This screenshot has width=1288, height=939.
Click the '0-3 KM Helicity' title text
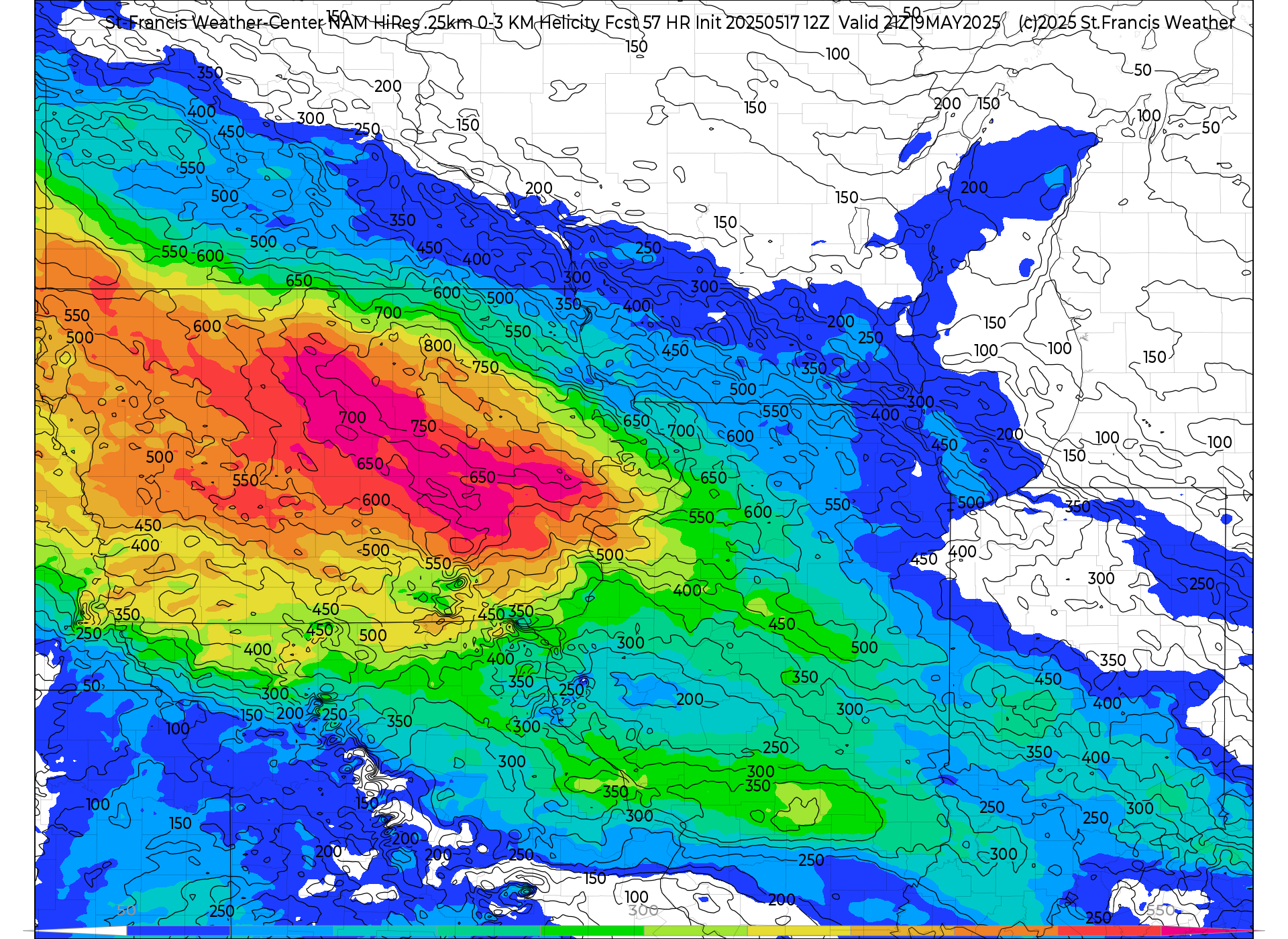coord(538,23)
